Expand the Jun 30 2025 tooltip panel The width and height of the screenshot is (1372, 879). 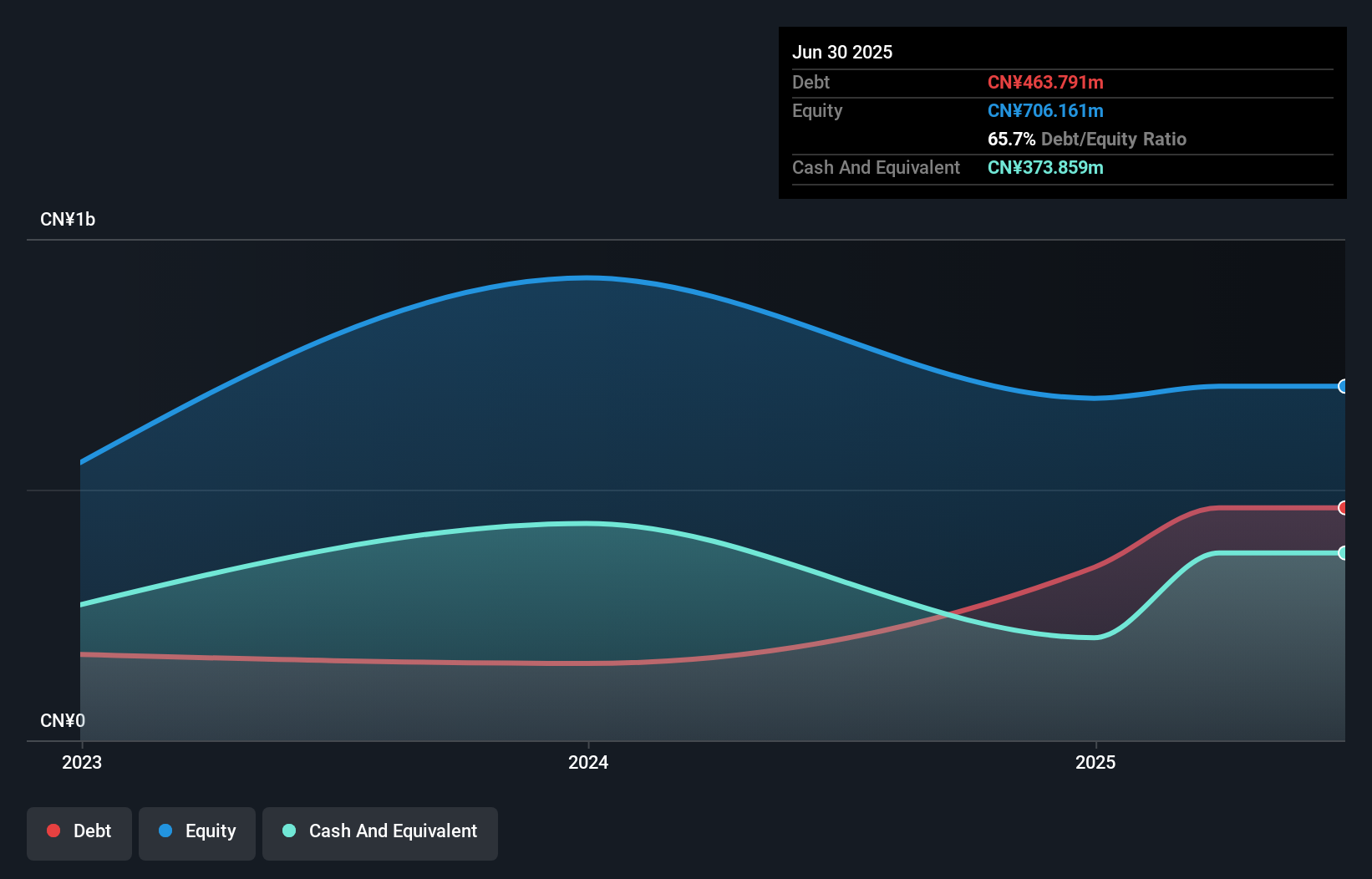pyautogui.click(x=842, y=52)
